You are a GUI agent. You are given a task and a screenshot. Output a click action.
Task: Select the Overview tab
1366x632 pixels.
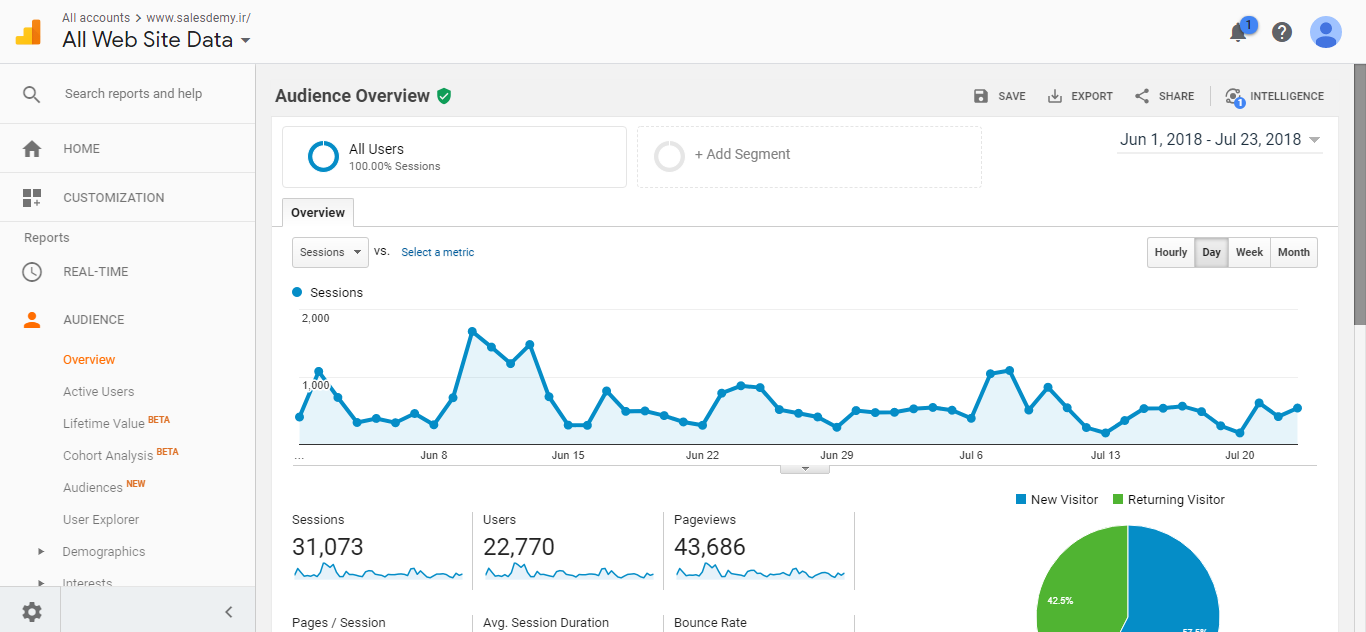318,213
